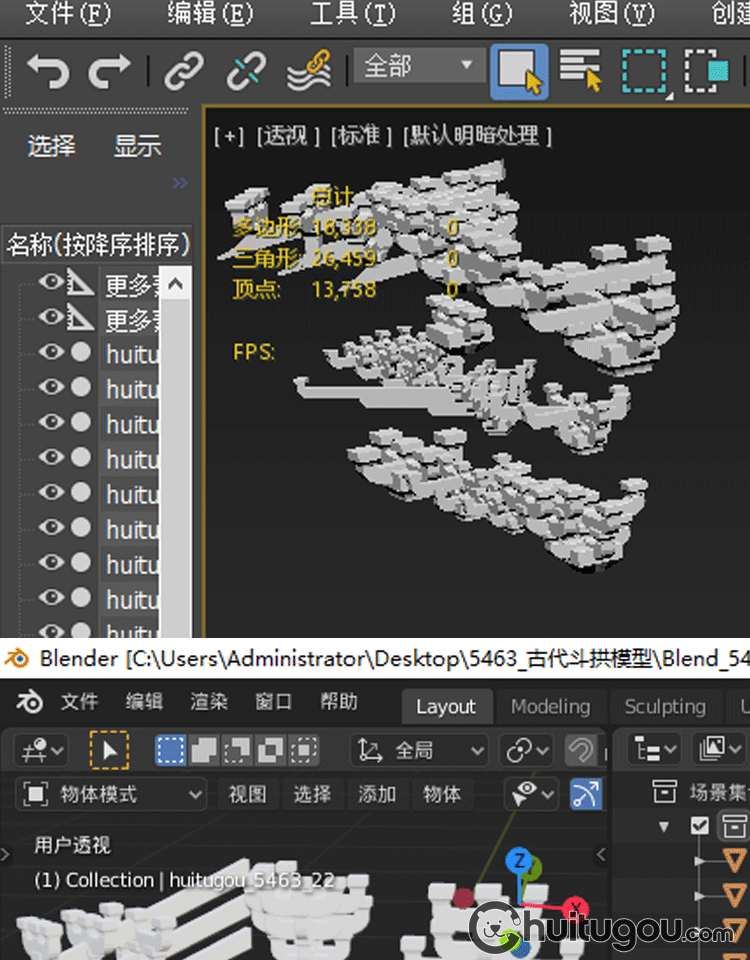Activate the Select Object tool
750x960 pixels.
[519, 71]
